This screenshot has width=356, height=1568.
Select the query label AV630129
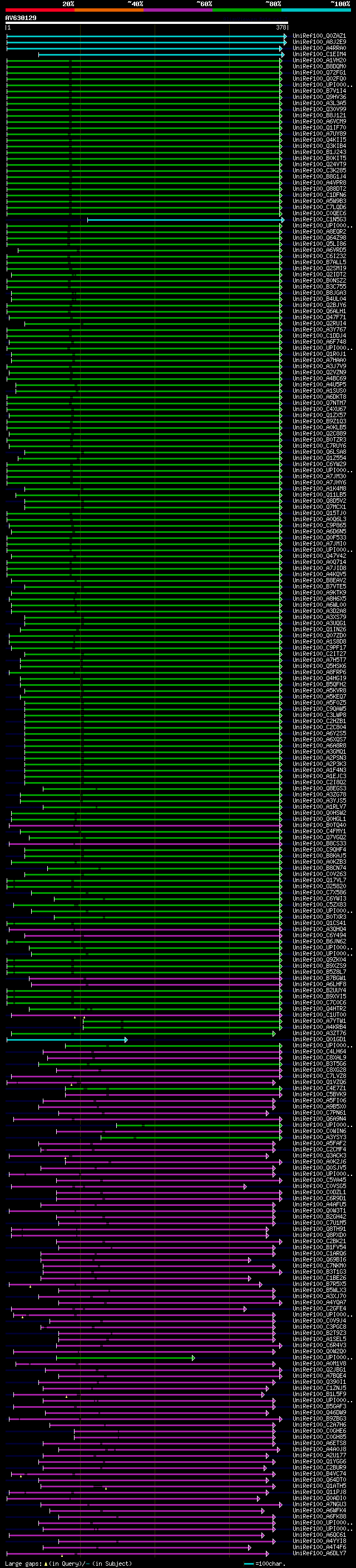coord(21,18)
